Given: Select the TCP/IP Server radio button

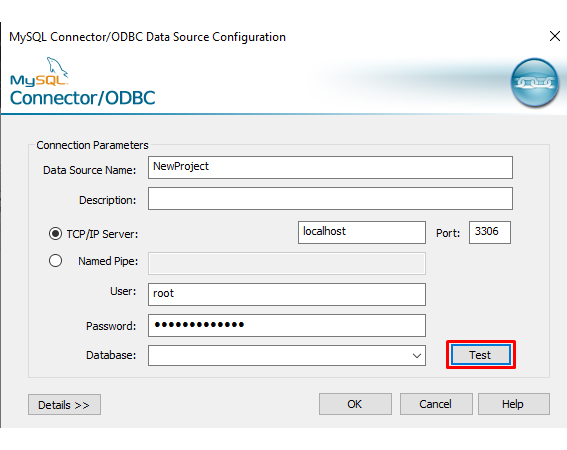Looking at the screenshot, I should click(55, 234).
